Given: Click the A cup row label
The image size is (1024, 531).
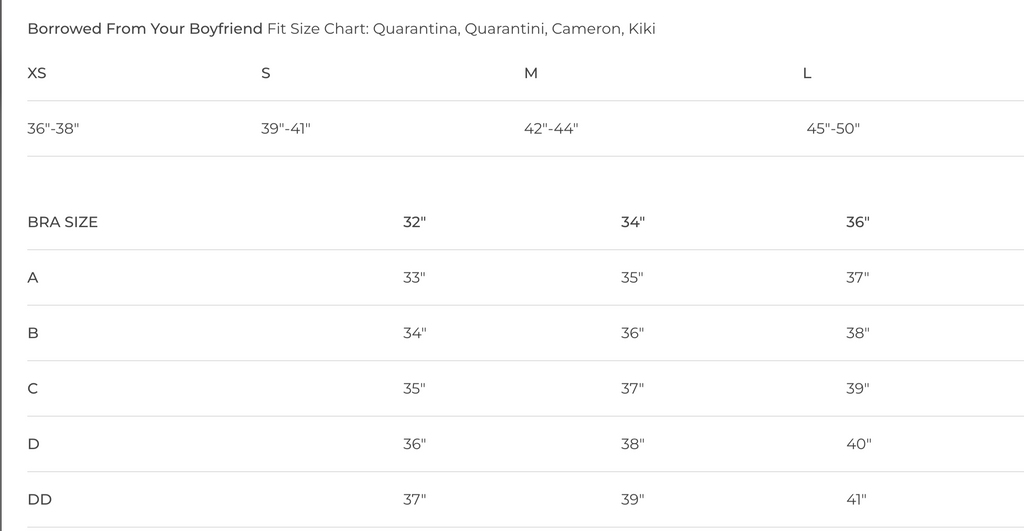Looking at the screenshot, I should click(x=33, y=277).
